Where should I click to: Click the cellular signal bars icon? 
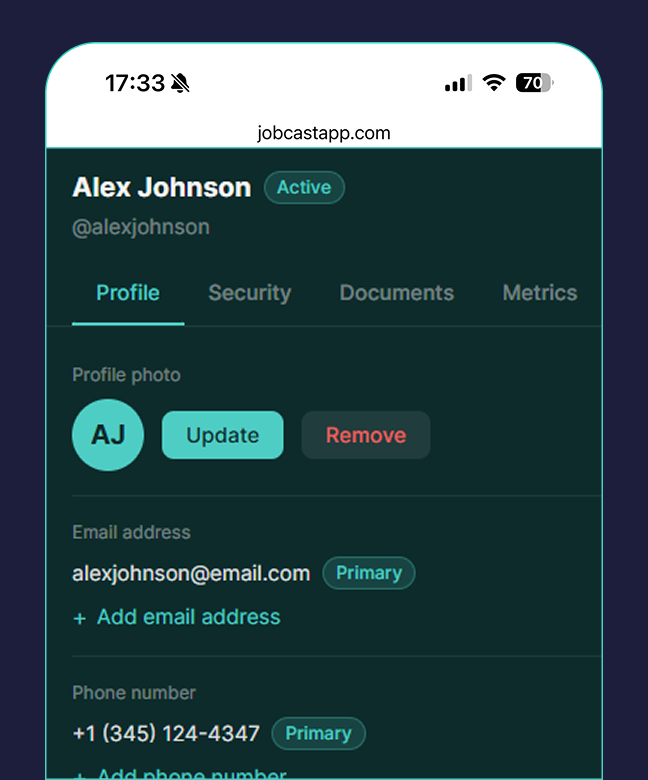pos(458,84)
